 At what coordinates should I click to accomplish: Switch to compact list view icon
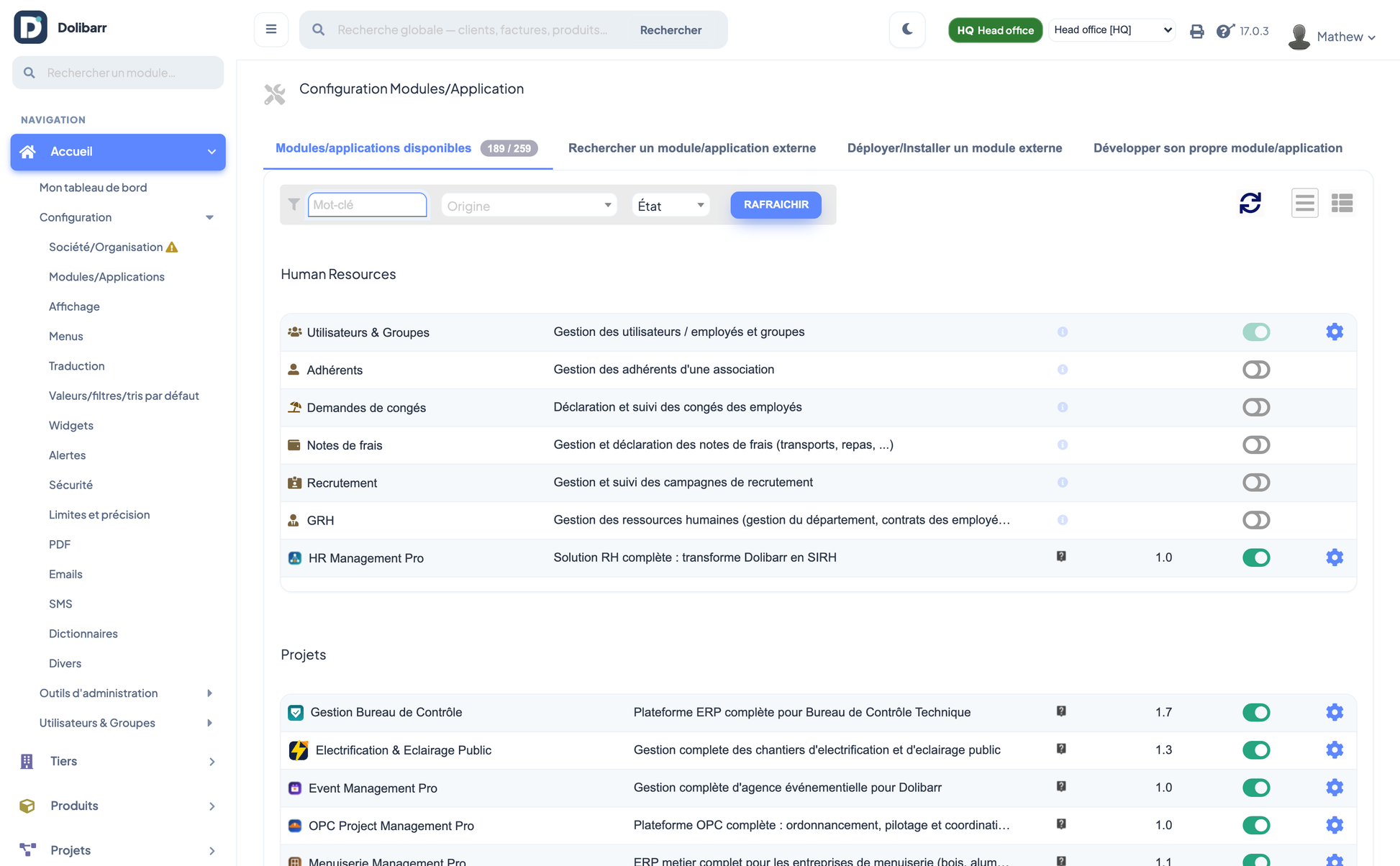click(1304, 204)
